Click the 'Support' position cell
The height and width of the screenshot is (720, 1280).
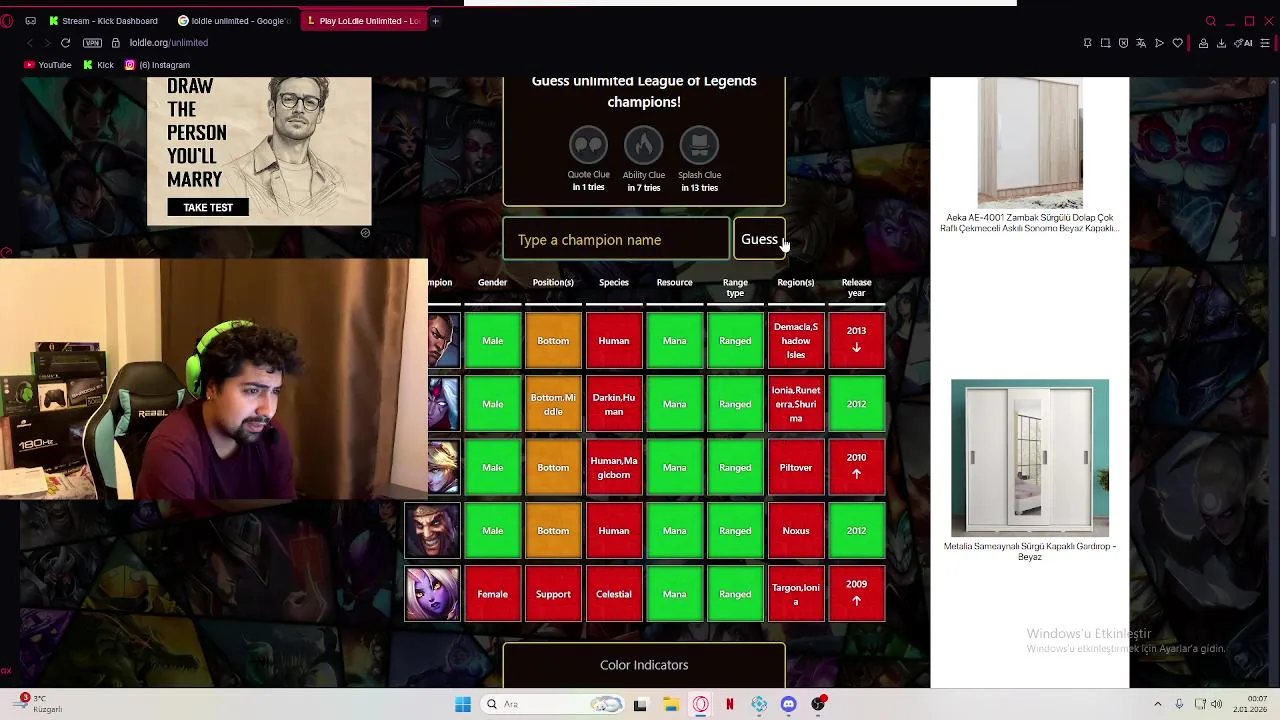click(x=553, y=594)
